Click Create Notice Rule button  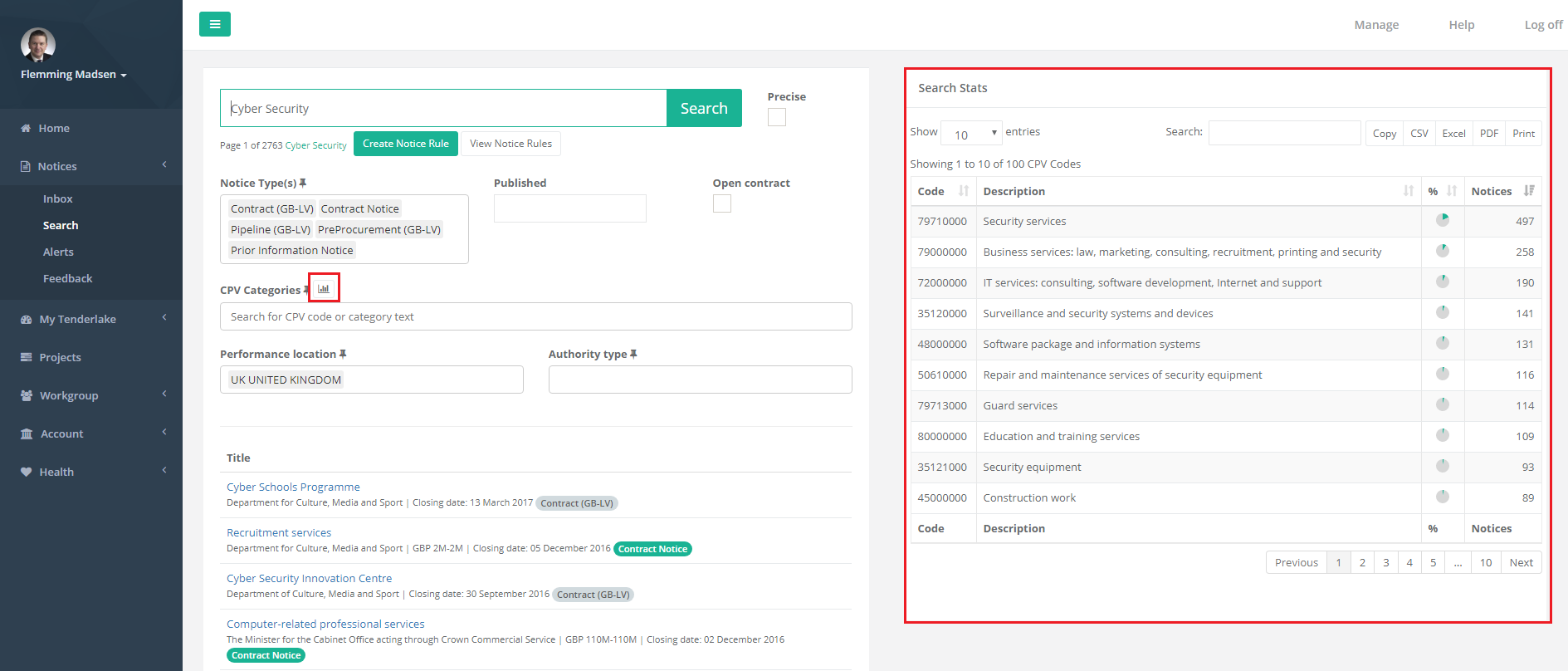[405, 144]
